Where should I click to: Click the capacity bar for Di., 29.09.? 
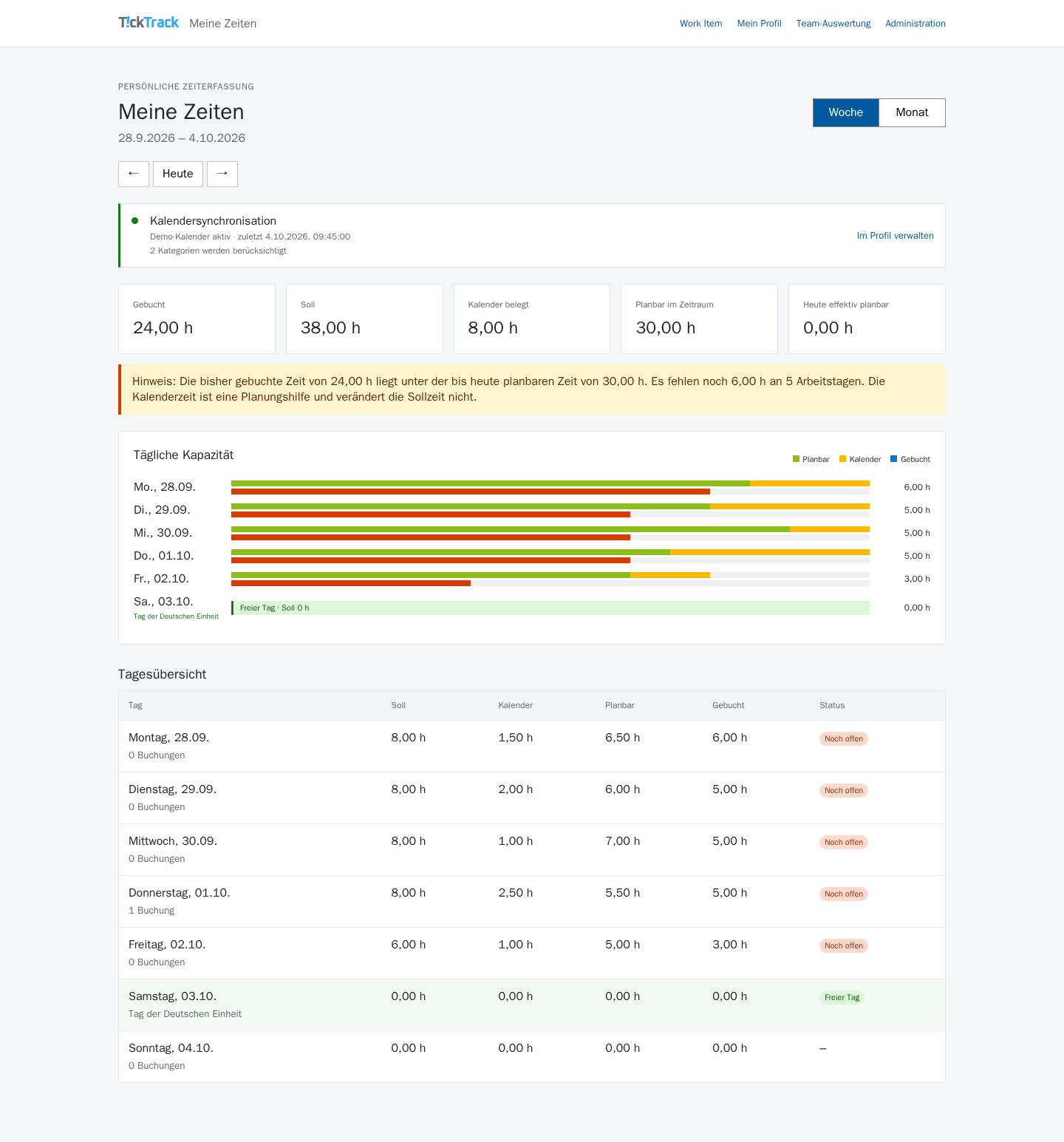[x=550, y=510]
